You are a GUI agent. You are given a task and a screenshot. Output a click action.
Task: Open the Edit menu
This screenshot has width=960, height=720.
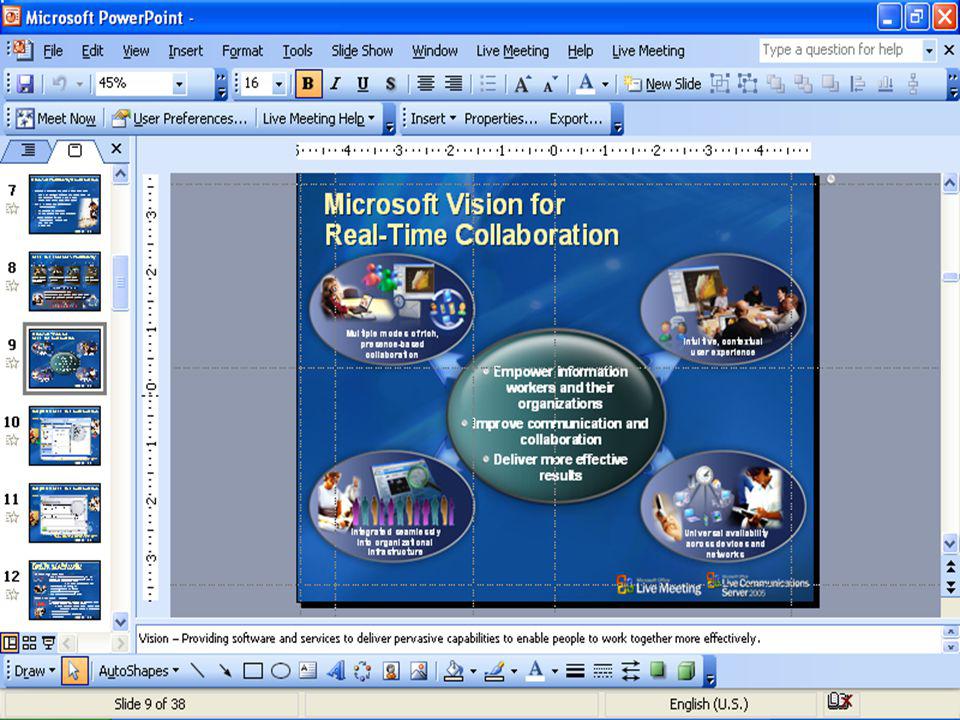[x=92, y=51]
